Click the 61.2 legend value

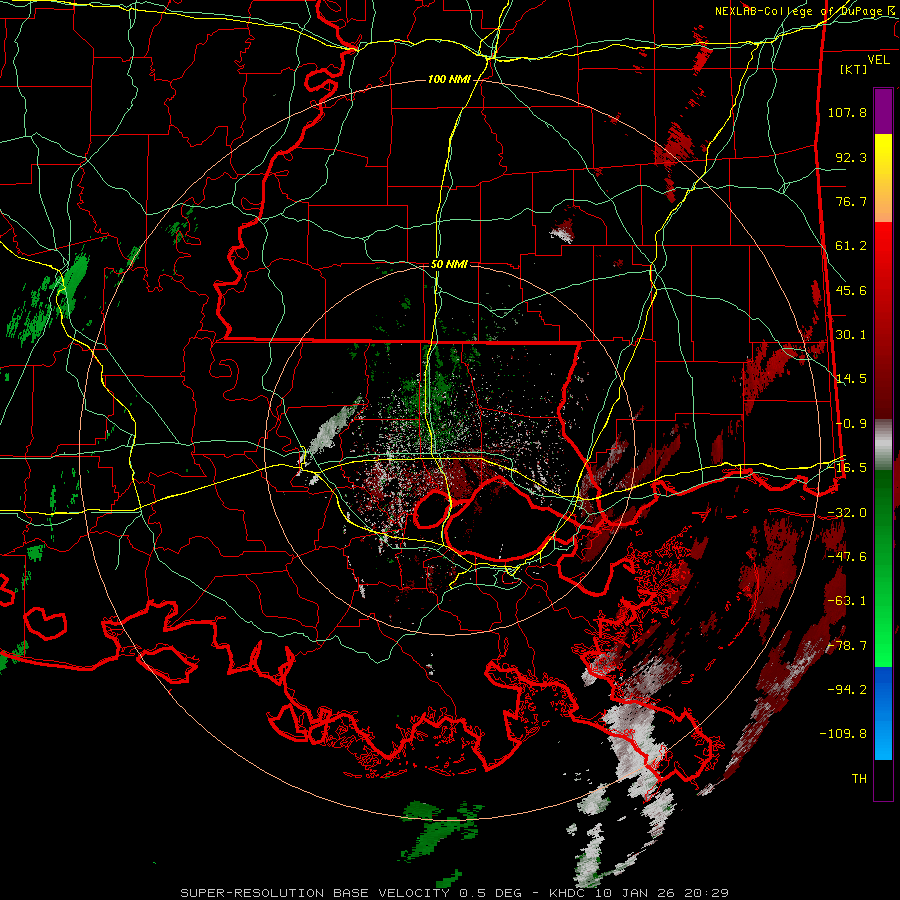(851, 246)
